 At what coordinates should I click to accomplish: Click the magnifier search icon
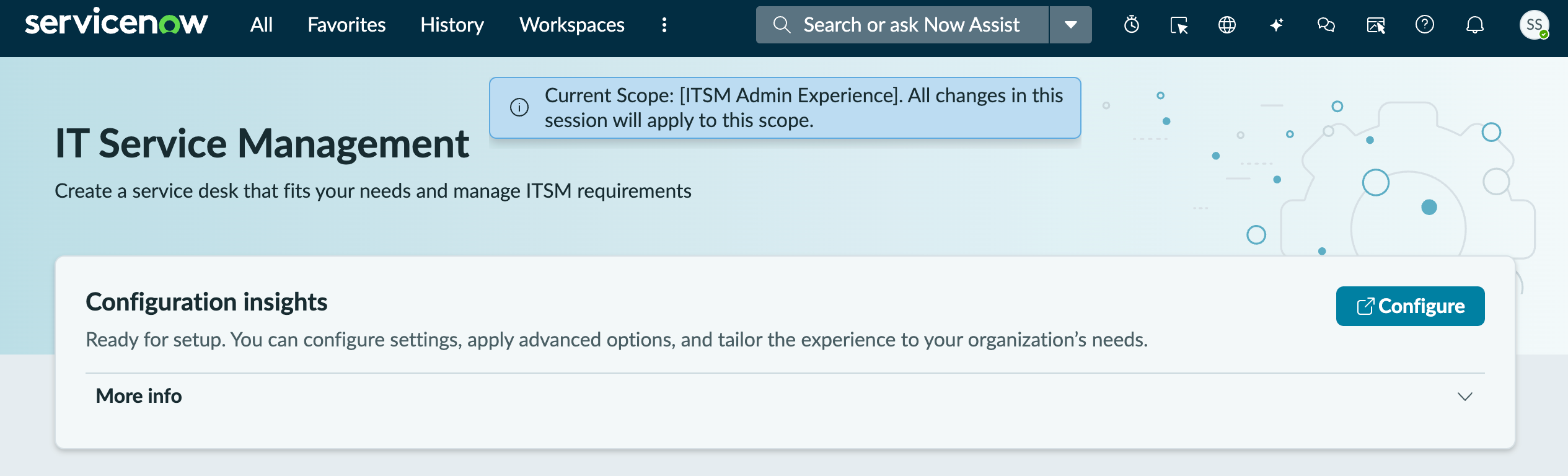pyautogui.click(x=782, y=25)
